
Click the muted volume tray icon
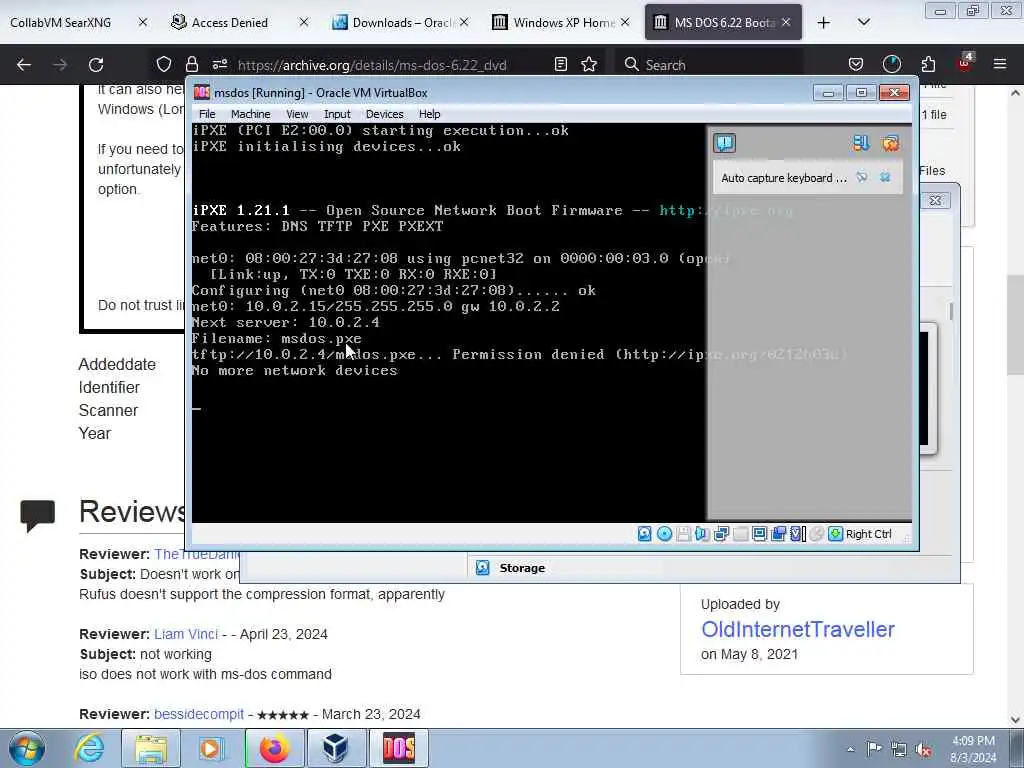coord(923,749)
